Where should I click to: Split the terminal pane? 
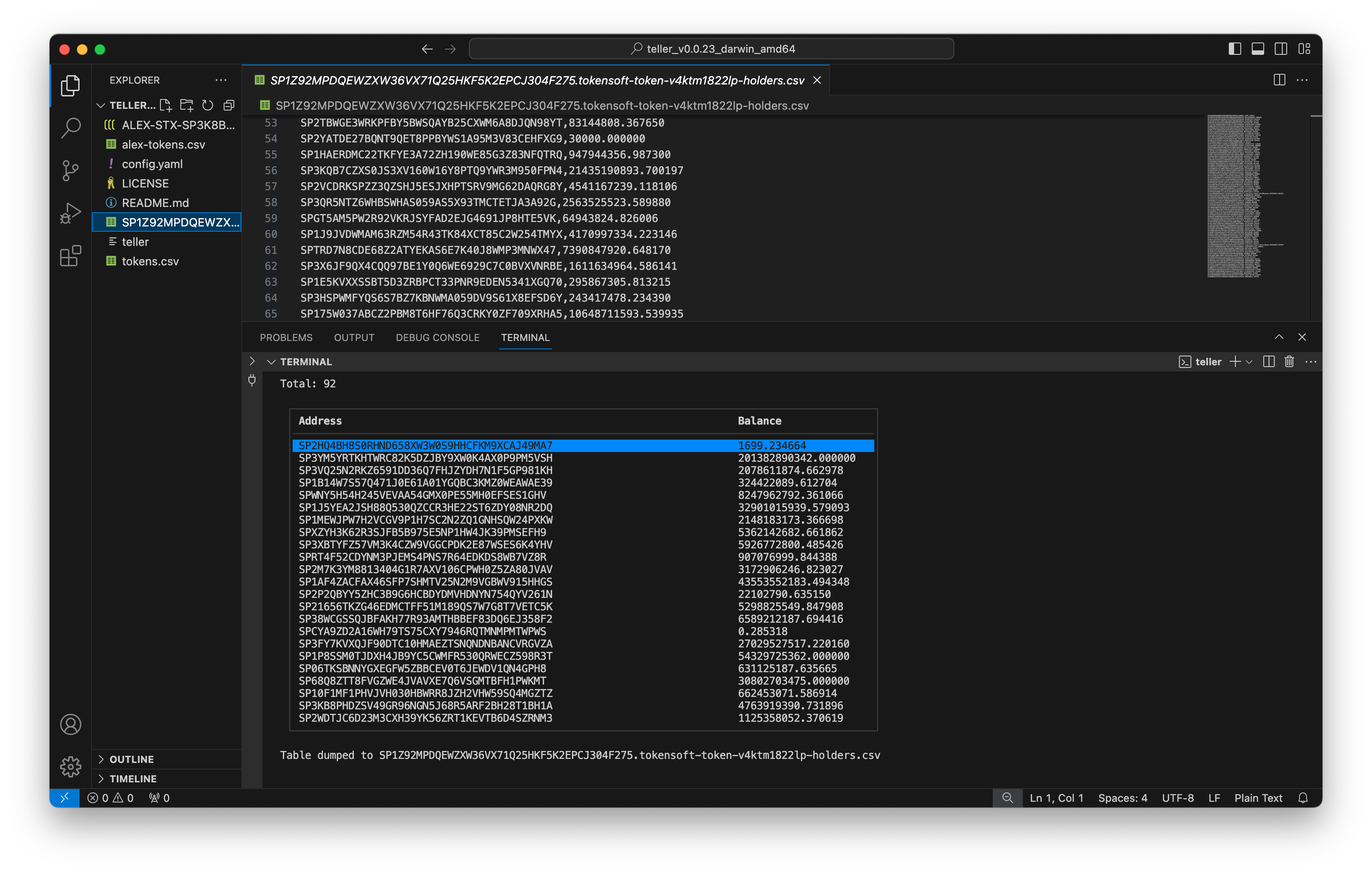(1268, 361)
